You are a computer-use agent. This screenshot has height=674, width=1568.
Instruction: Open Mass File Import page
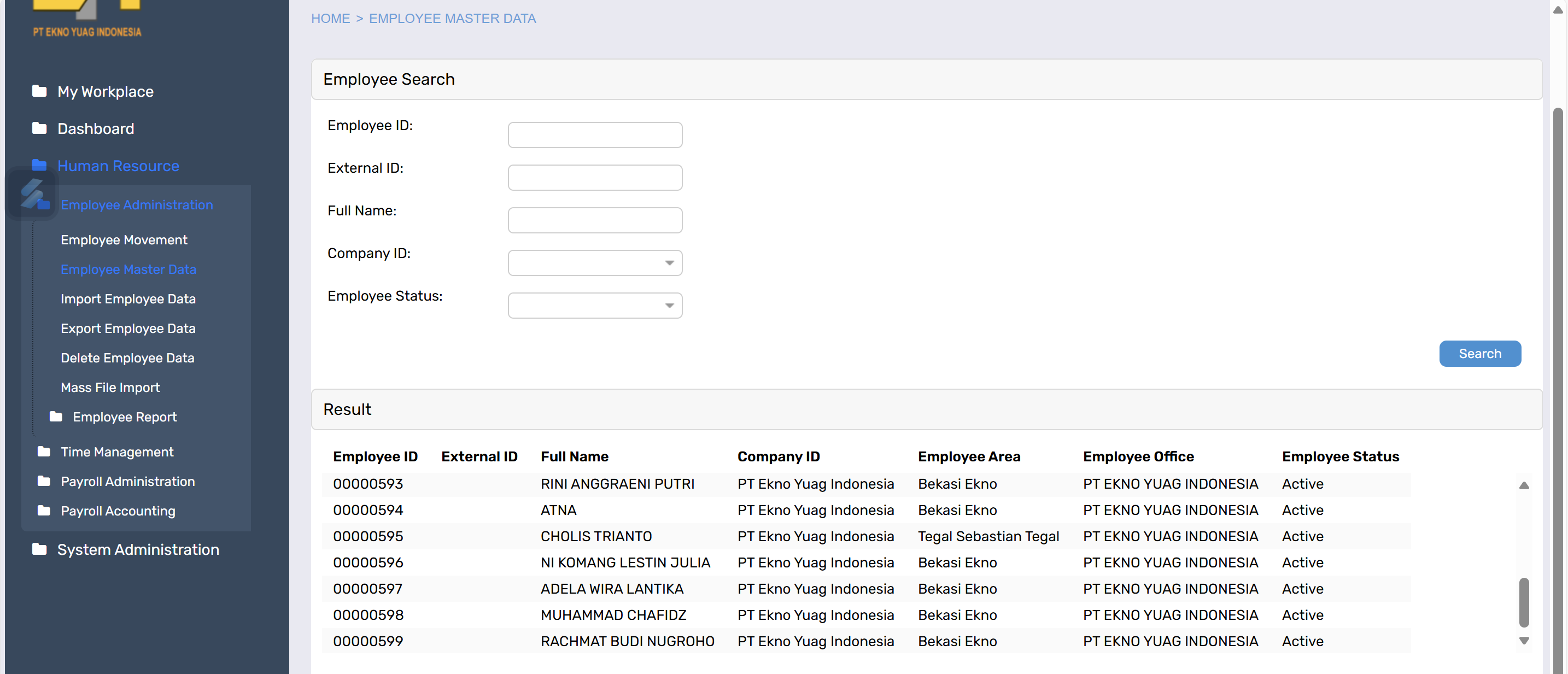pyautogui.click(x=110, y=387)
